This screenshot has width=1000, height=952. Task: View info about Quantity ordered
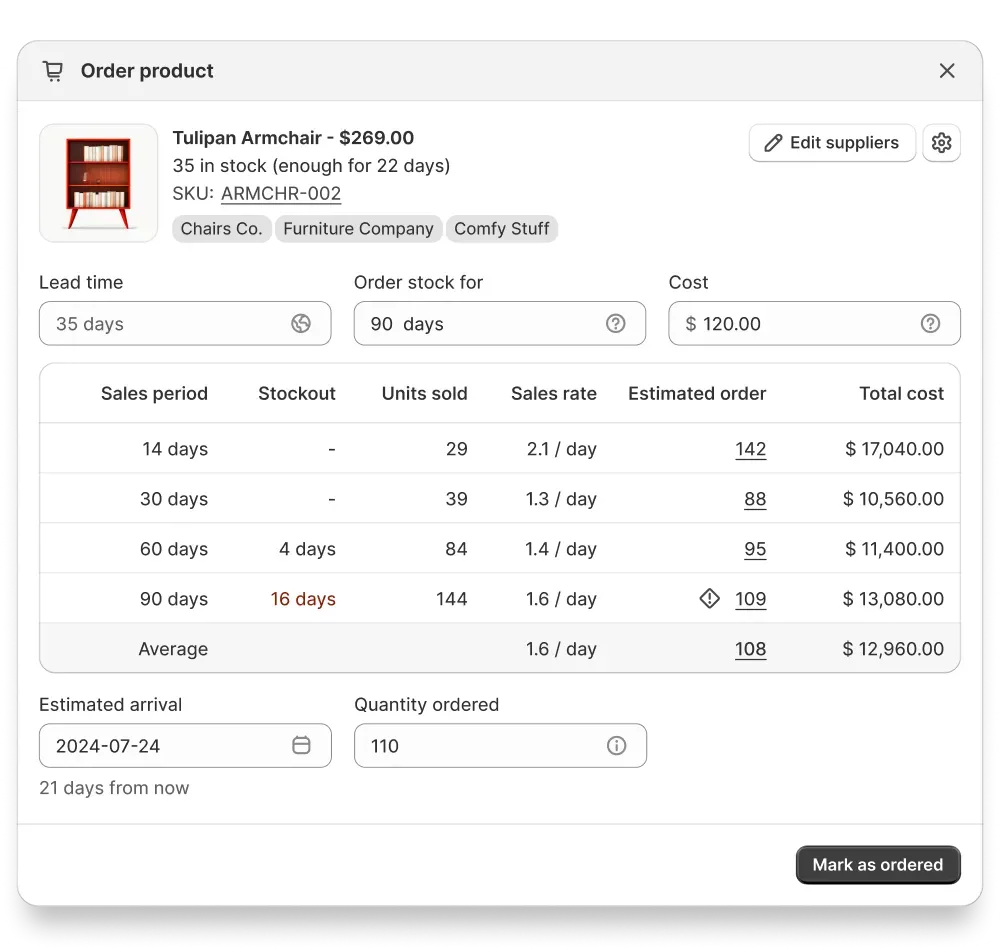616,745
